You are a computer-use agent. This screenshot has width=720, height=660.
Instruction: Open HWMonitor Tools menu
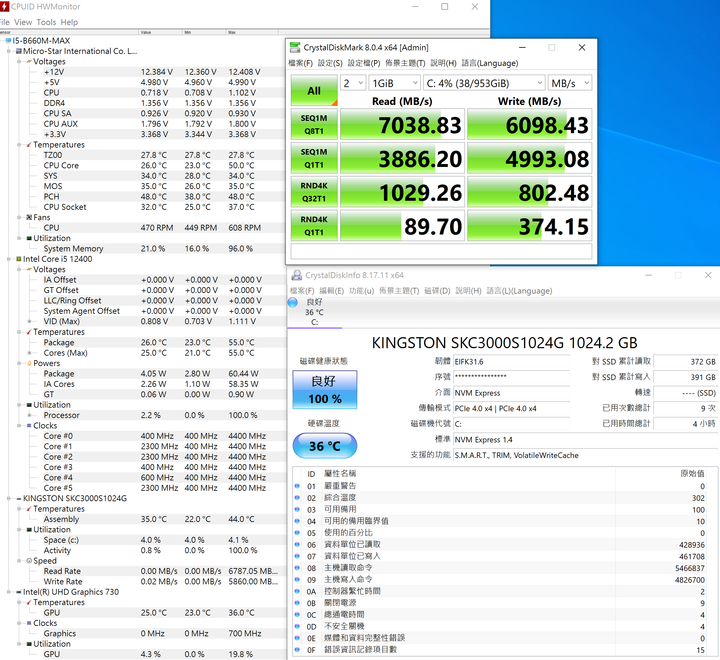pyautogui.click(x=46, y=22)
